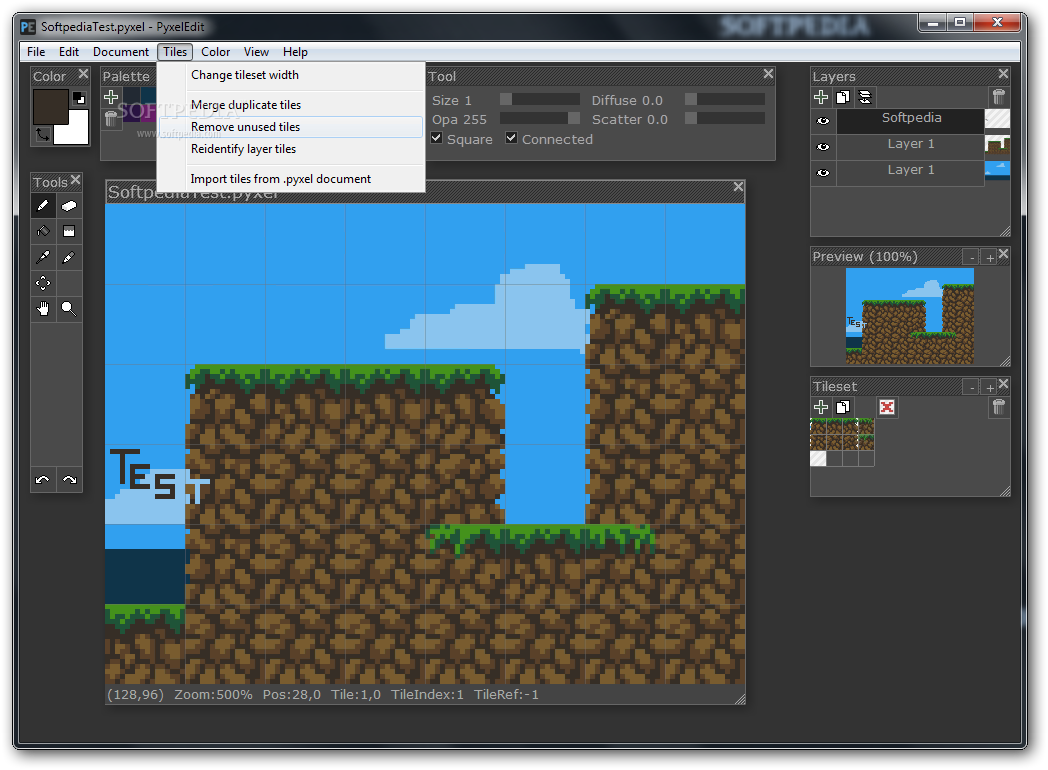Delete layer with Layers trash icon
The height and width of the screenshot is (770, 1048).
999,98
